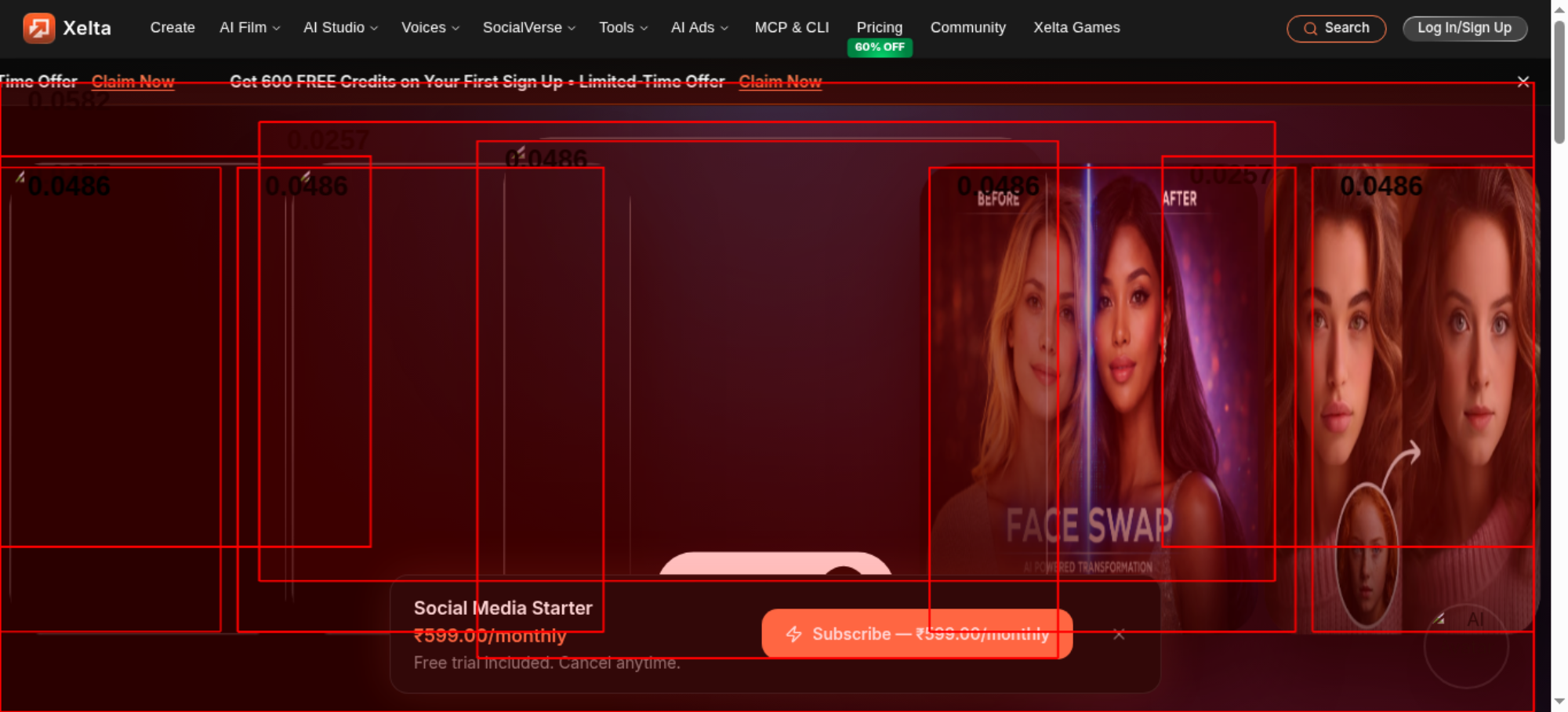Screen dimensions: 1568x712
Task: Click 'Free trial included. Cancel anytime.' text
Action: (x=546, y=663)
